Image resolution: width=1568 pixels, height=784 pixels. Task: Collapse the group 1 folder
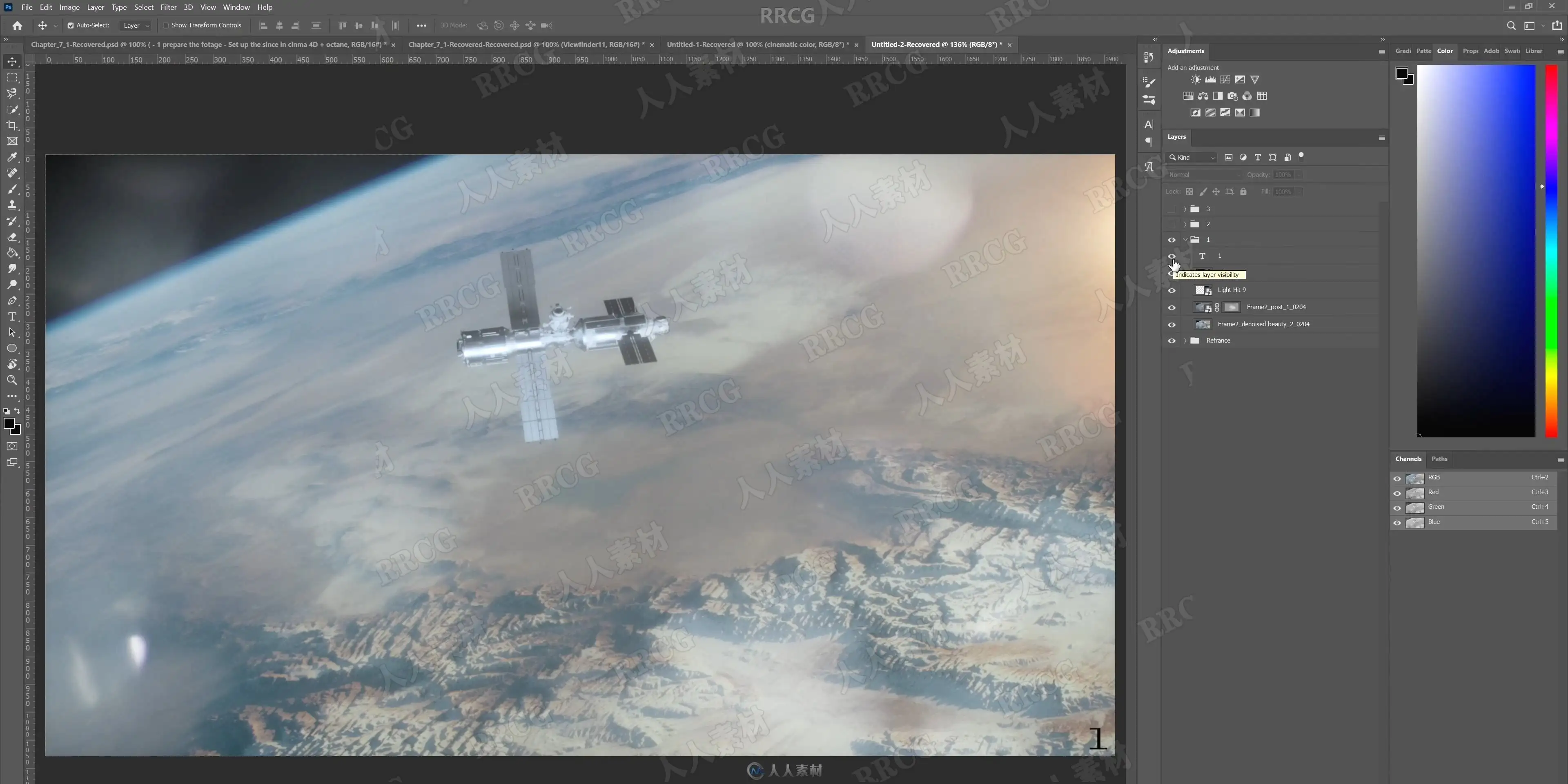point(1185,240)
